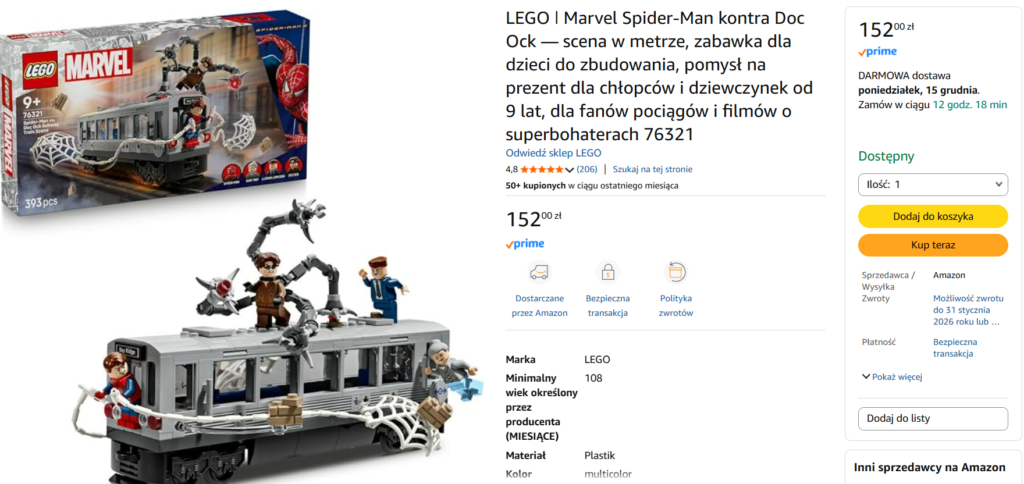The height and width of the screenshot is (484, 1024).
Task: Click Szukaj na tej stronie link
Action: [x=652, y=169]
